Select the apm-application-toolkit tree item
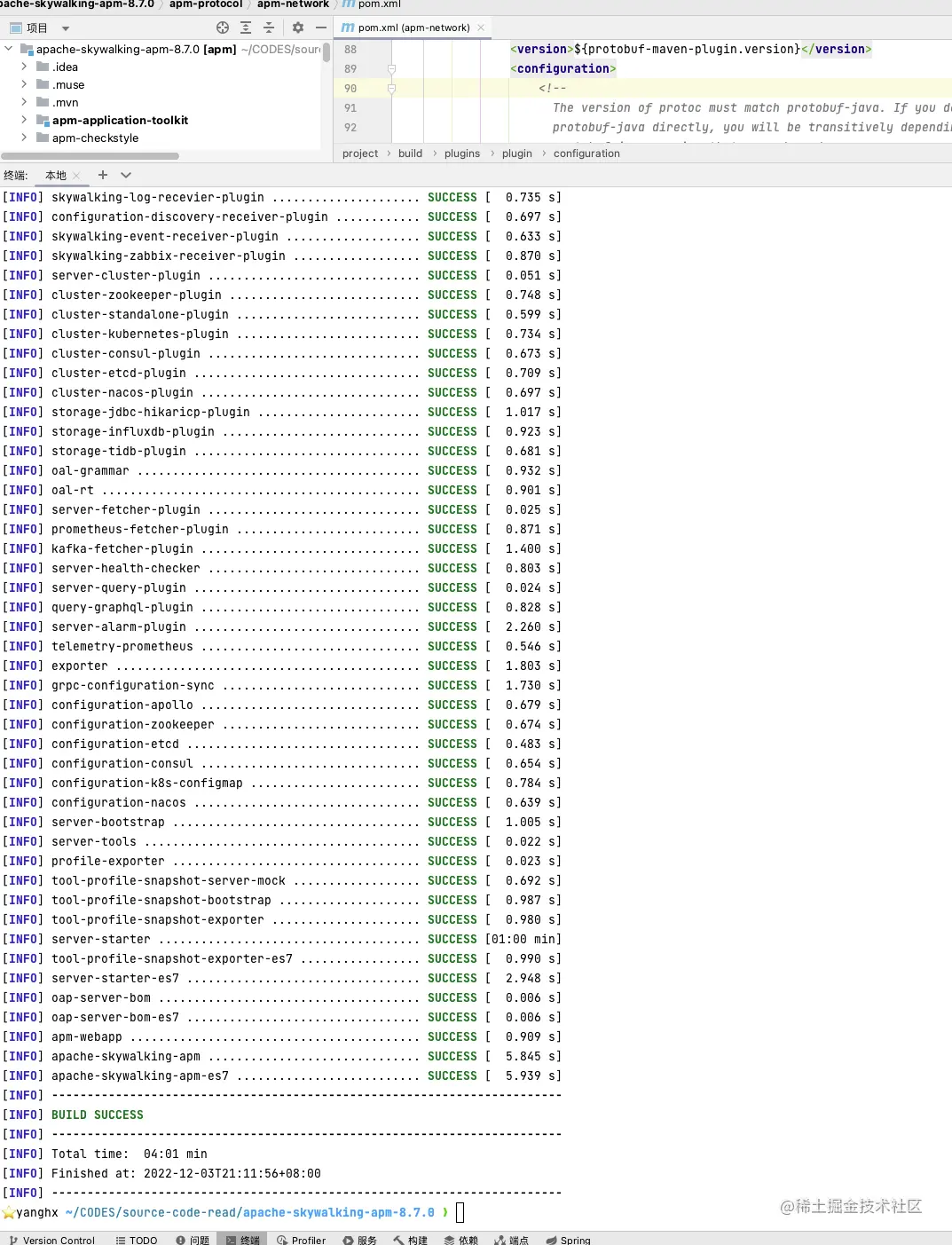The height and width of the screenshot is (1245, 952). (x=120, y=120)
